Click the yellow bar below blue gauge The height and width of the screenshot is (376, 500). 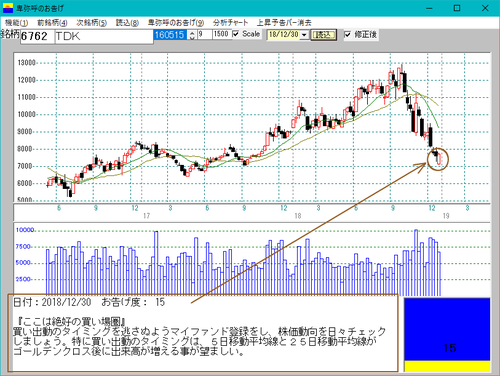pyautogui.click(x=447, y=366)
